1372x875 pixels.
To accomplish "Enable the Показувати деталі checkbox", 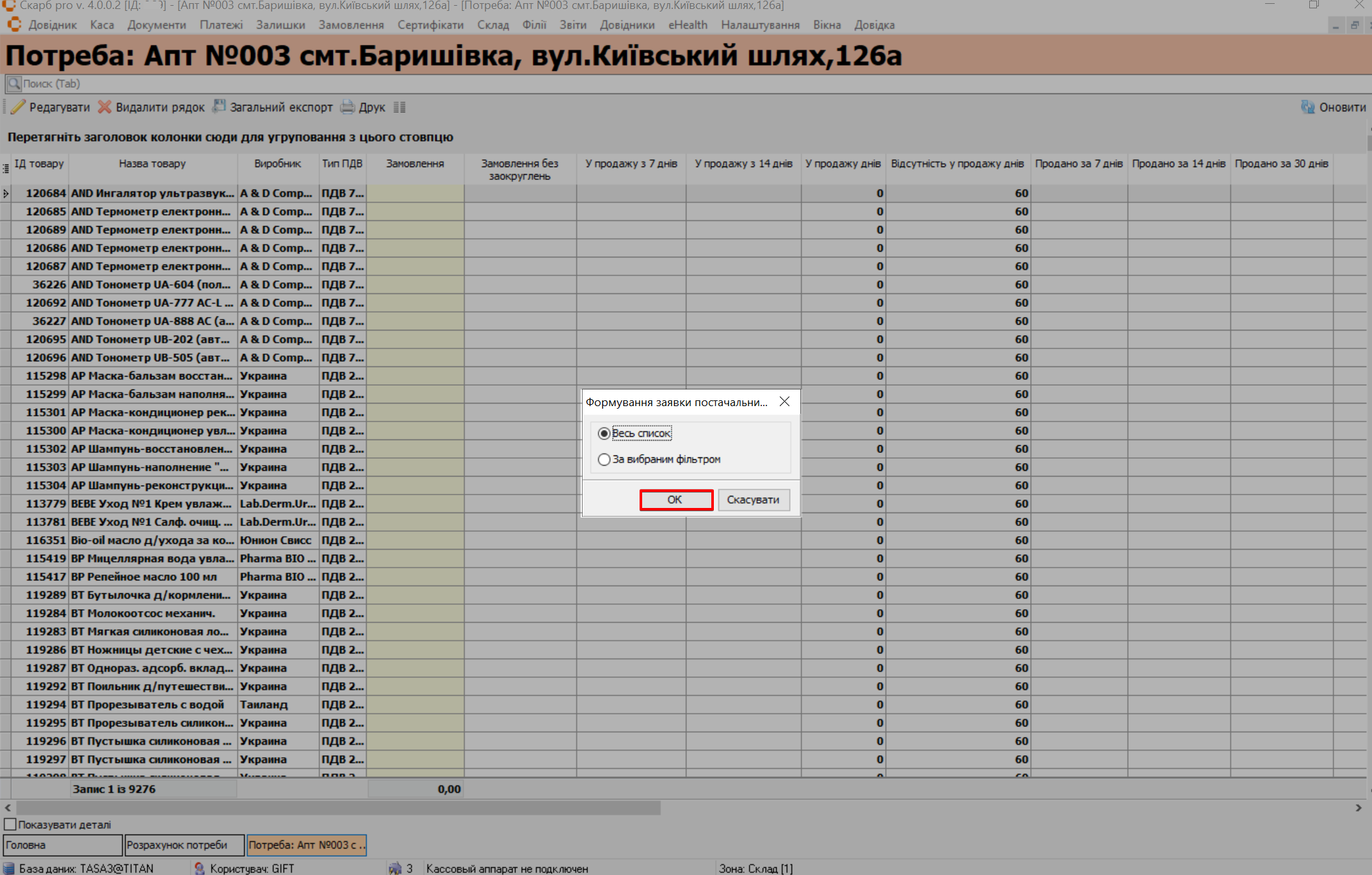I will tap(10, 824).
